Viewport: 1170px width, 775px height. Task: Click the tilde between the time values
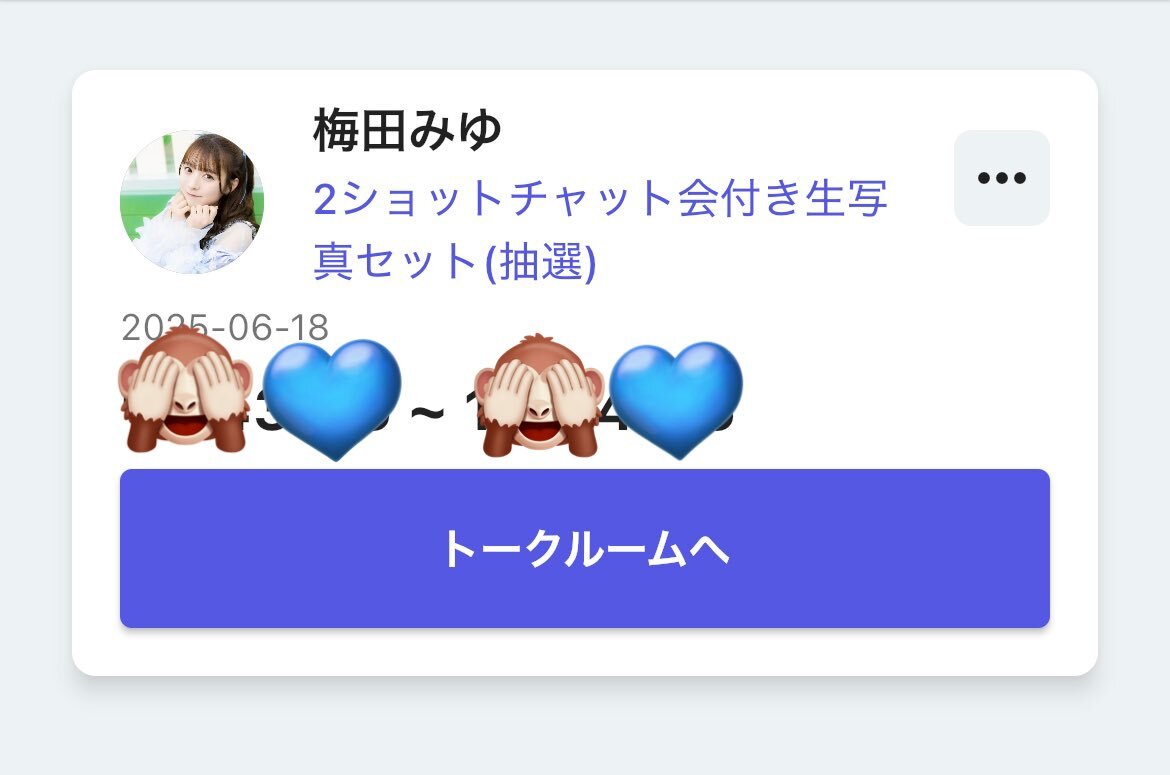[x=428, y=412]
